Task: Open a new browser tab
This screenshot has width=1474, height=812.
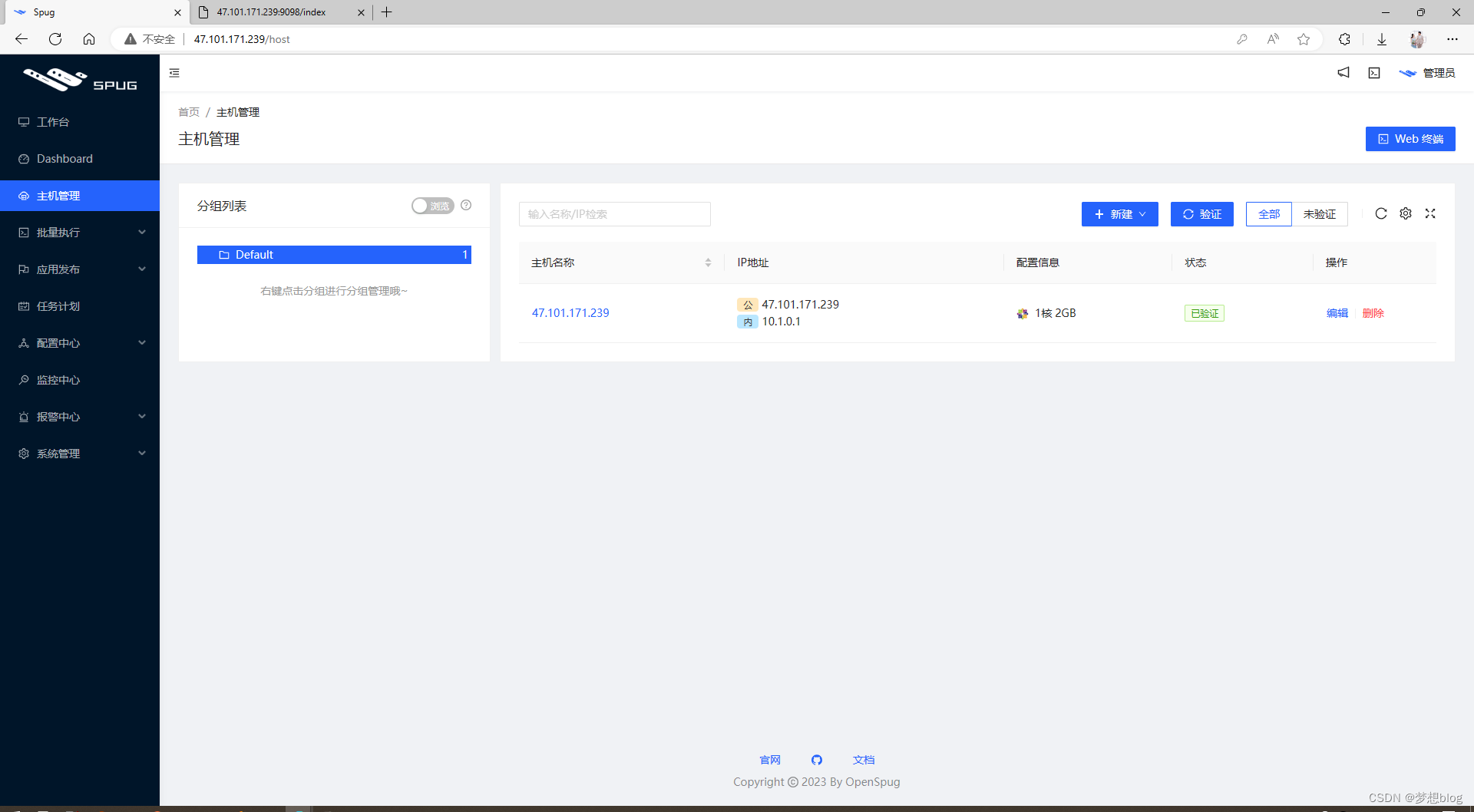Action: (387, 12)
